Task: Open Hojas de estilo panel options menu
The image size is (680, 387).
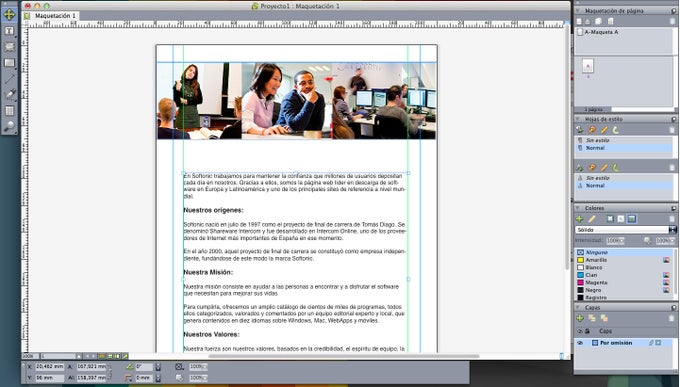Action: click(674, 119)
